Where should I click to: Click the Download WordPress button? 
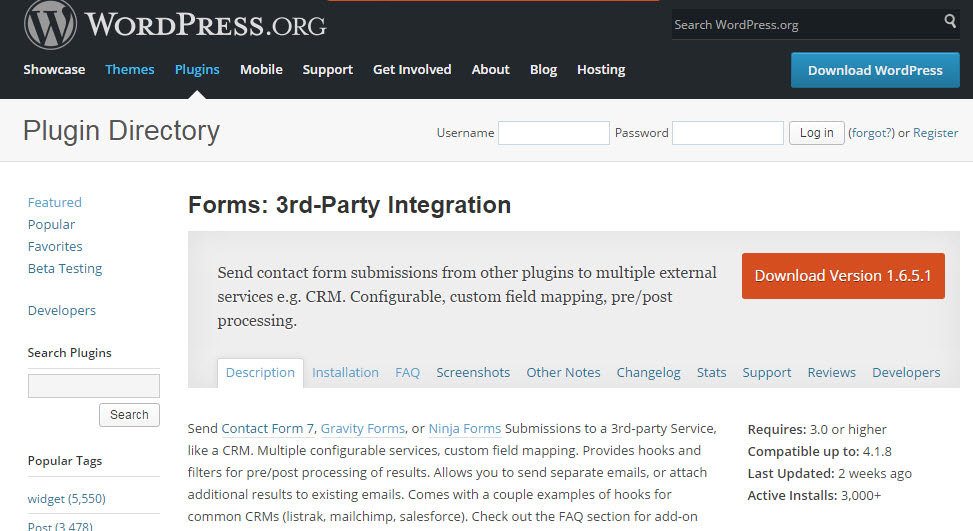click(875, 70)
